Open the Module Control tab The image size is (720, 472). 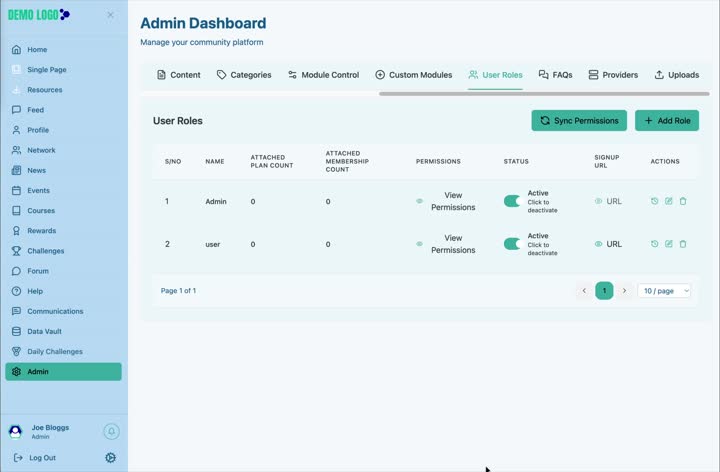click(324, 75)
